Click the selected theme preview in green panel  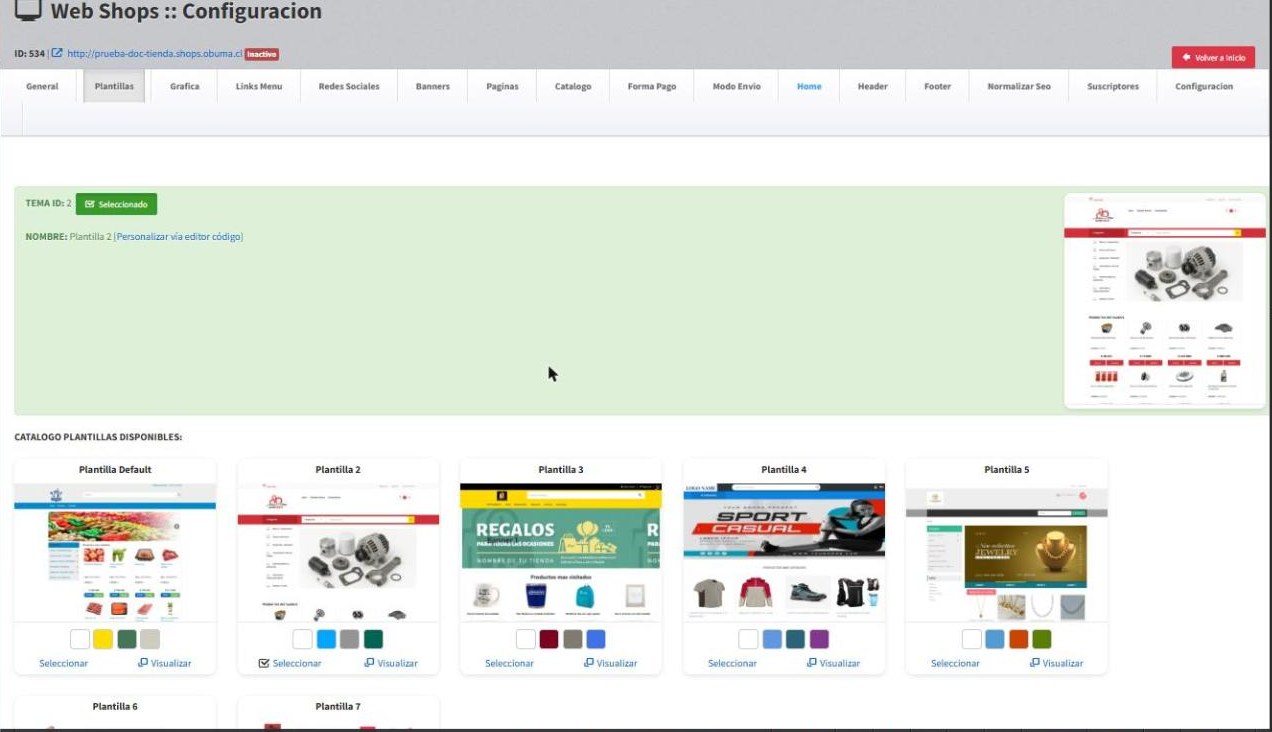1165,300
